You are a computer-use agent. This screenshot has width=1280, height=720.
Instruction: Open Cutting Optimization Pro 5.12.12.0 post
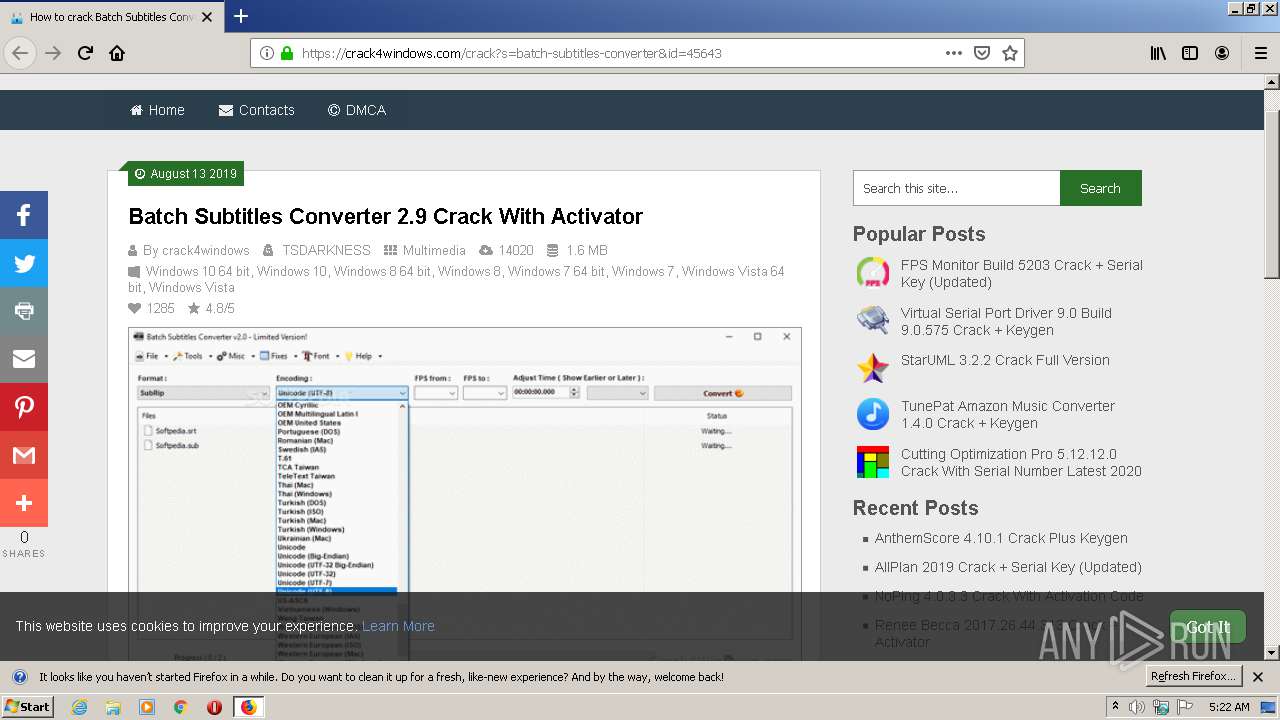(x=1021, y=462)
